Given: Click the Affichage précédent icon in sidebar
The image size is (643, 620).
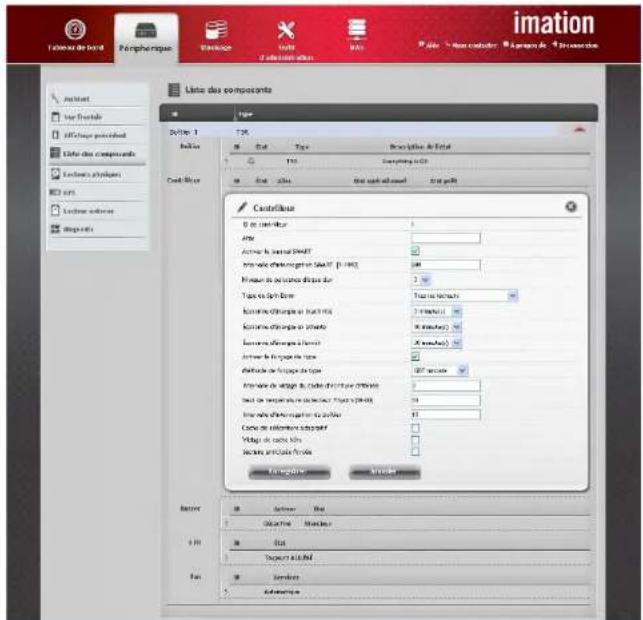Looking at the screenshot, I should point(55,135).
